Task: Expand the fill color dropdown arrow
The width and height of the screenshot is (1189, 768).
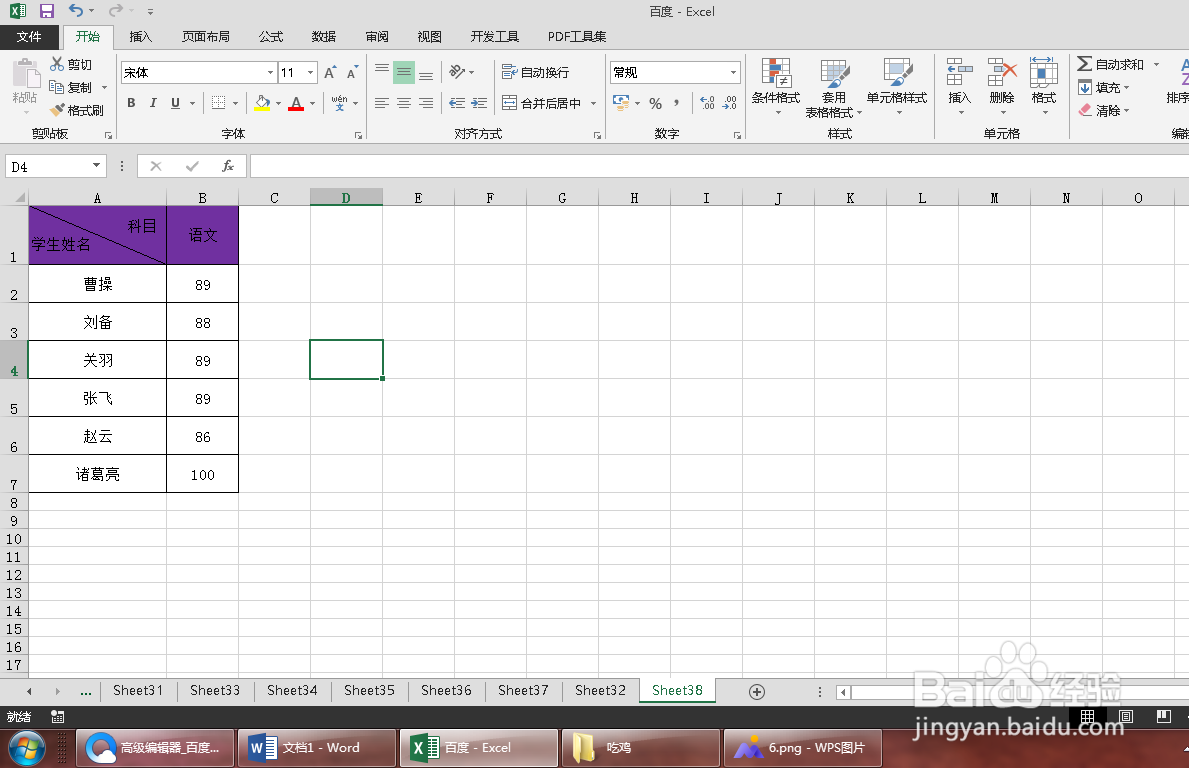Action: (x=278, y=103)
